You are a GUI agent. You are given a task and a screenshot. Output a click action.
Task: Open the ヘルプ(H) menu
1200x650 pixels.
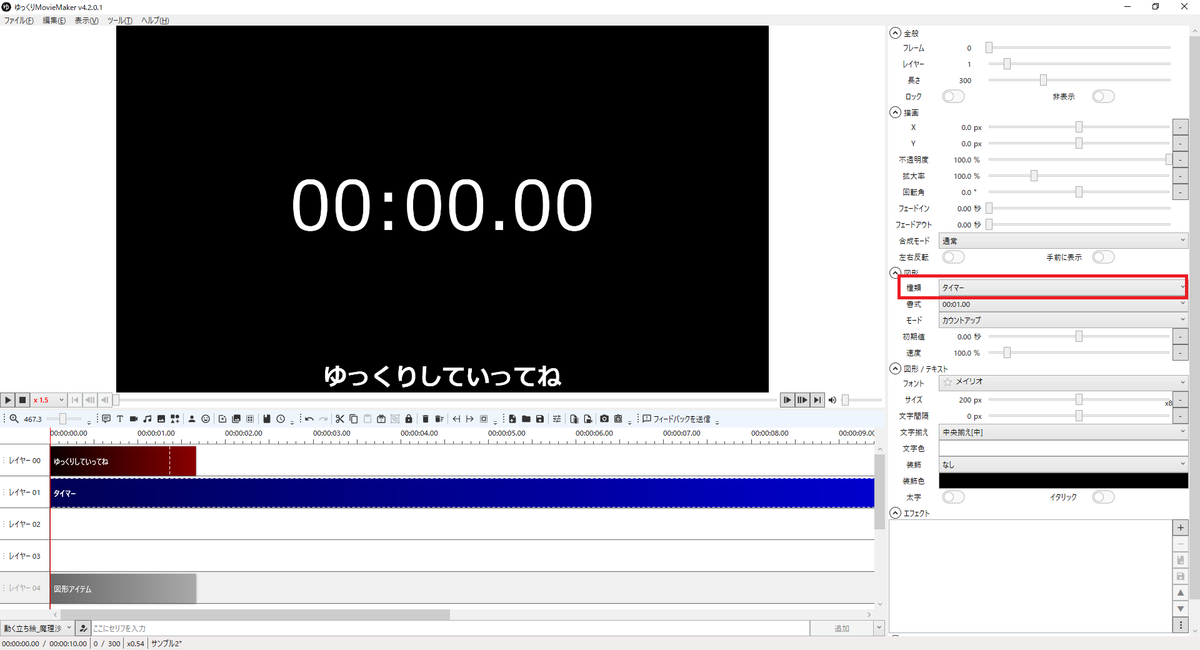point(155,20)
